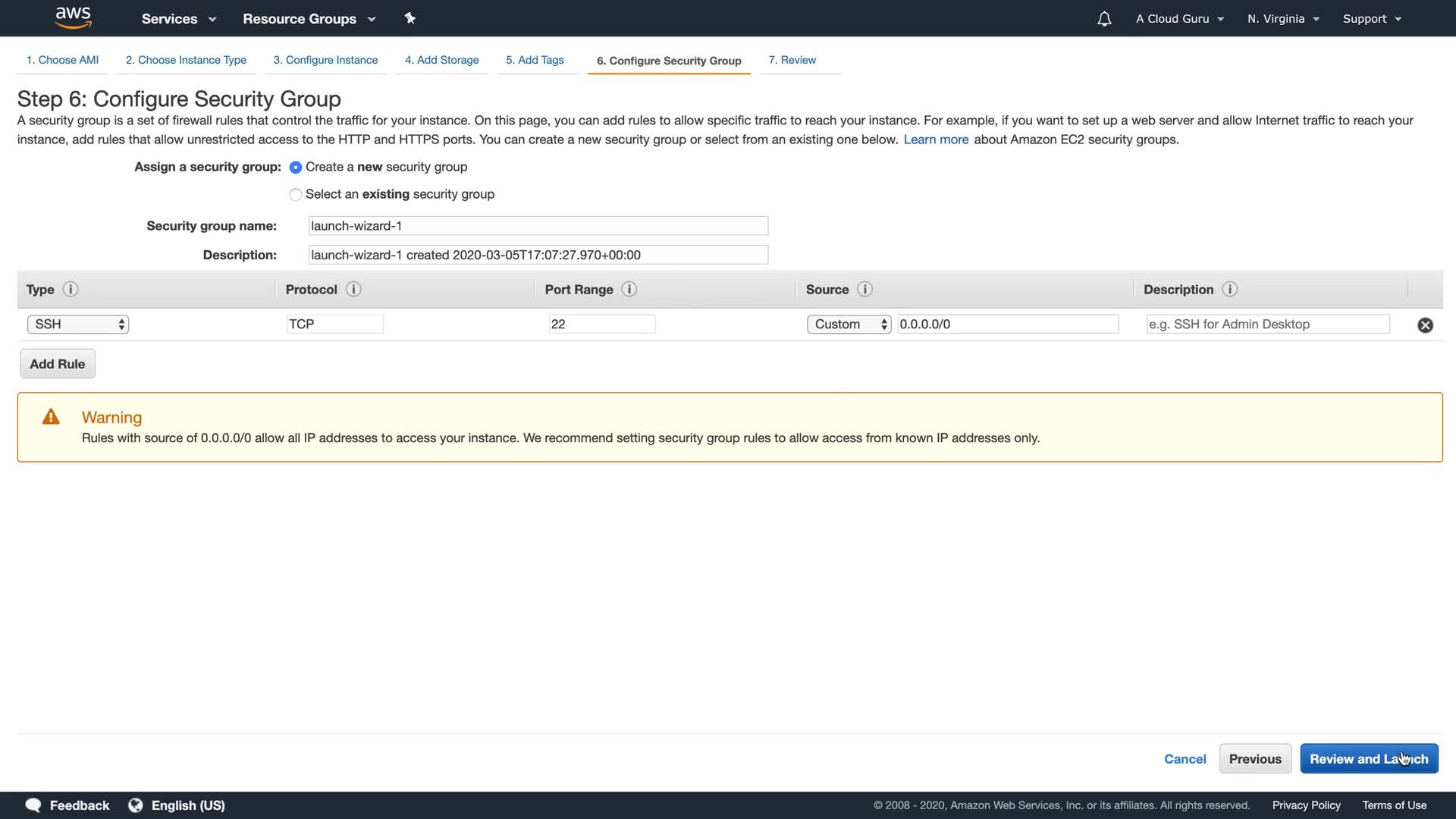The width and height of the screenshot is (1456, 819).
Task: Click the globe icon next to English (US)
Action: [136, 805]
